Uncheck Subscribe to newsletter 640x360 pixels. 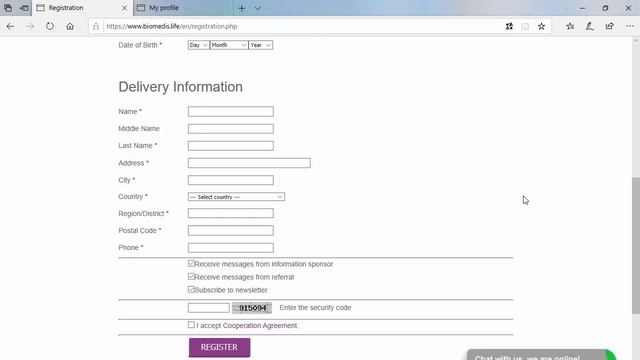(x=191, y=289)
